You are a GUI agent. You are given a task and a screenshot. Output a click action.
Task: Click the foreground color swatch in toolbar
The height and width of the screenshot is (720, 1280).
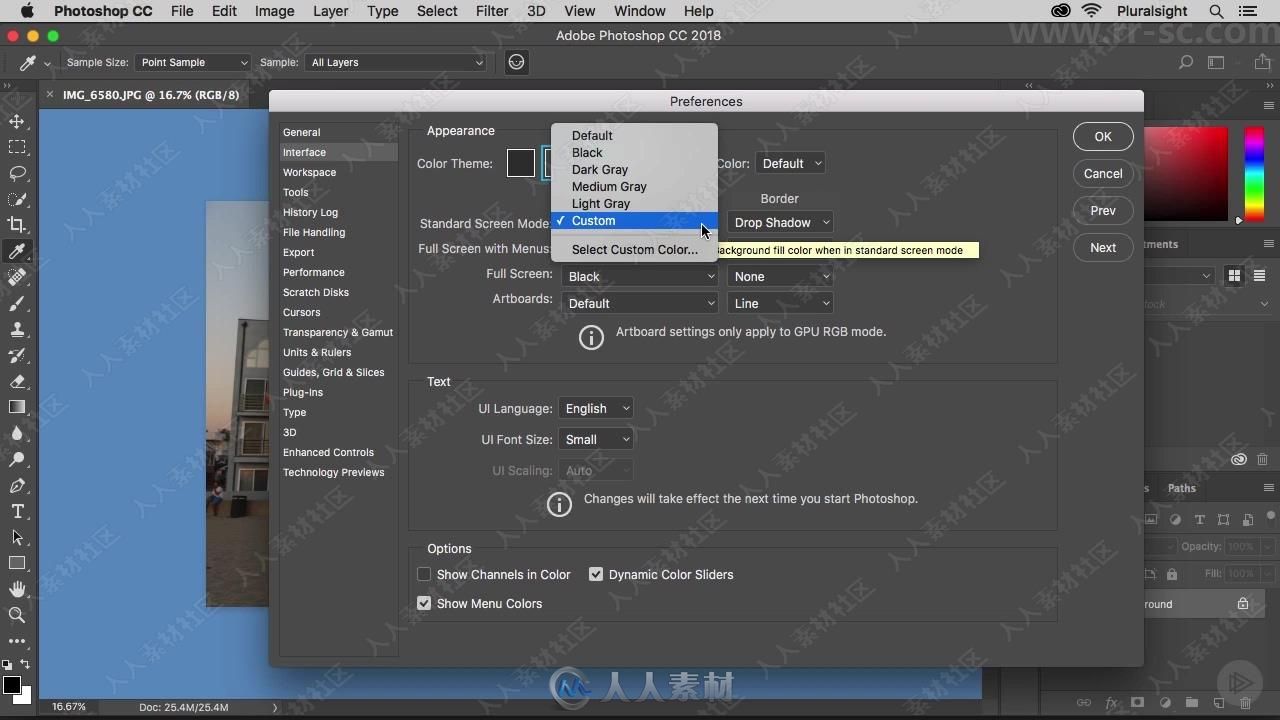11,685
